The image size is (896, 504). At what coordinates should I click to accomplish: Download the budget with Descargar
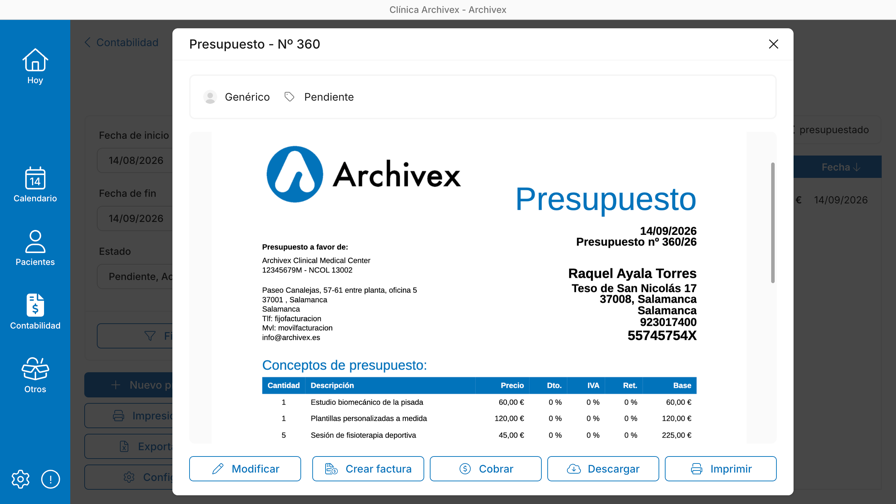[603, 469]
